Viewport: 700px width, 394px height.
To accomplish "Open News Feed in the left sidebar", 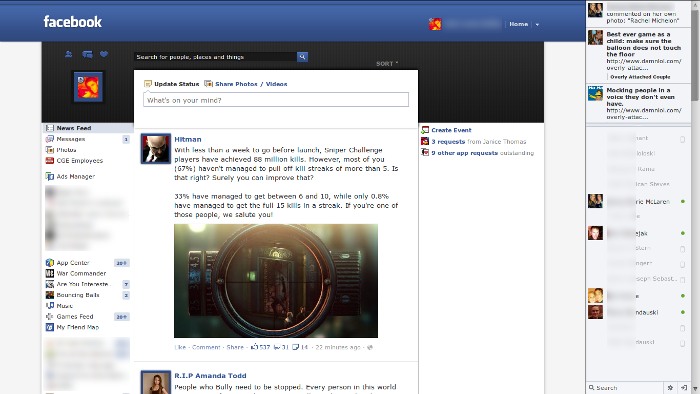I will click(x=88, y=128).
